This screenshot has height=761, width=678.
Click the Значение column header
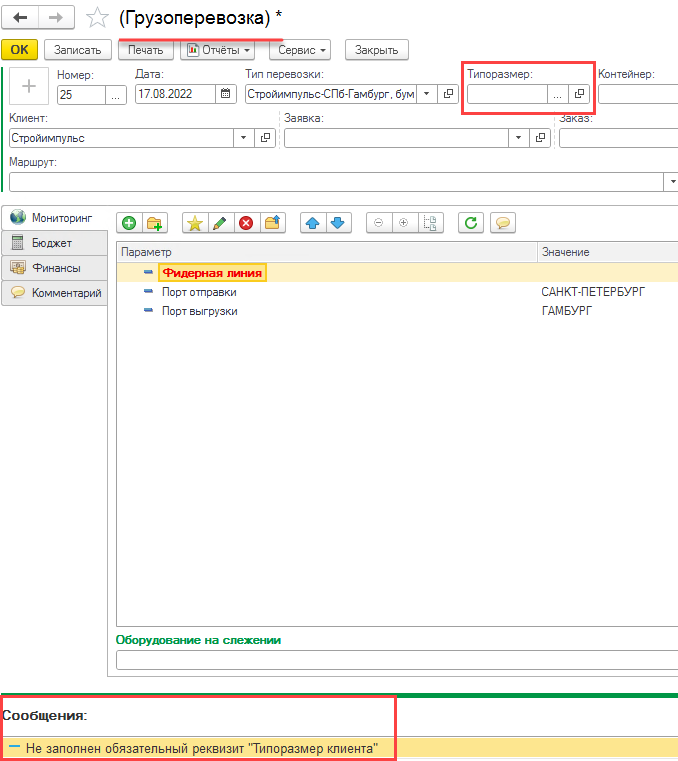point(608,252)
